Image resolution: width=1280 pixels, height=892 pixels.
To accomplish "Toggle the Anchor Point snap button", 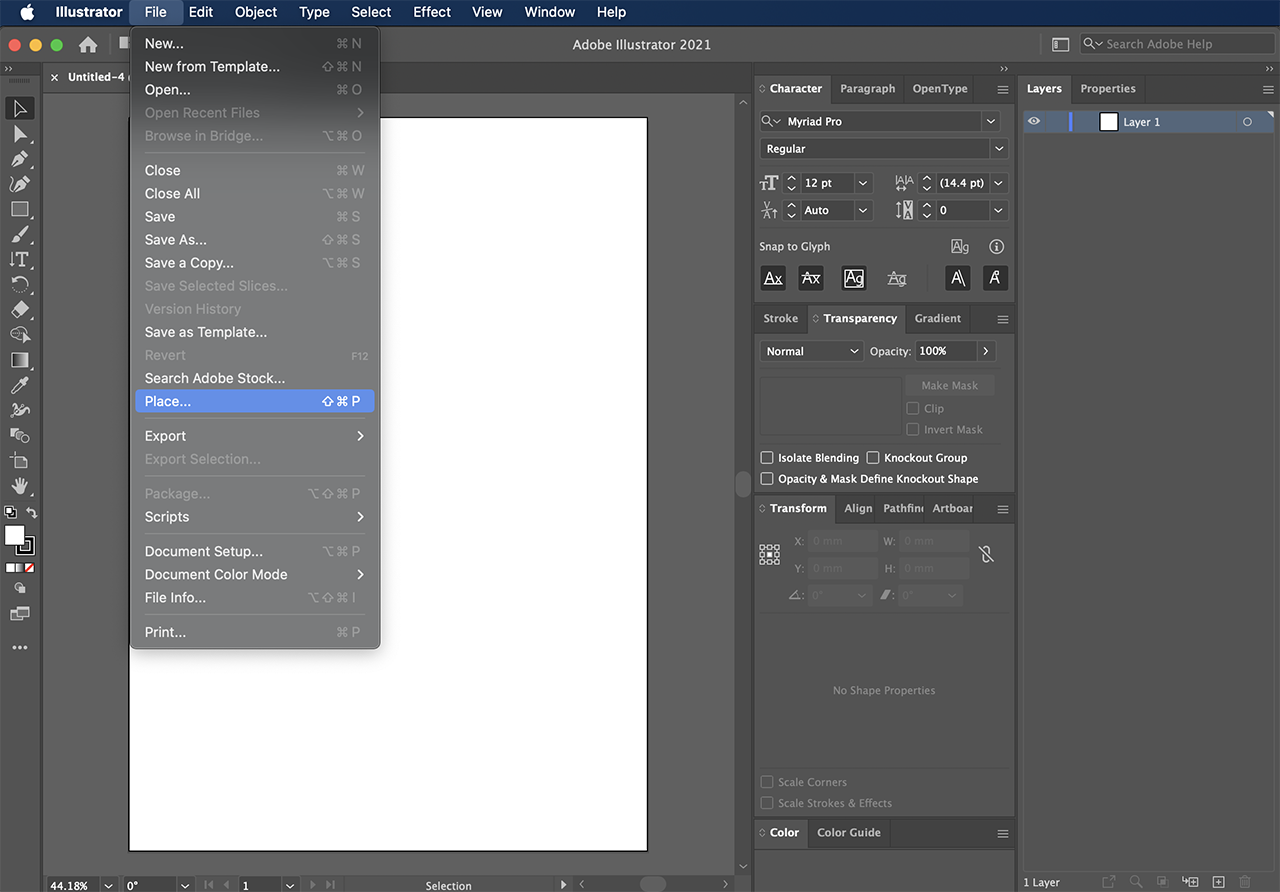I will click(995, 278).
